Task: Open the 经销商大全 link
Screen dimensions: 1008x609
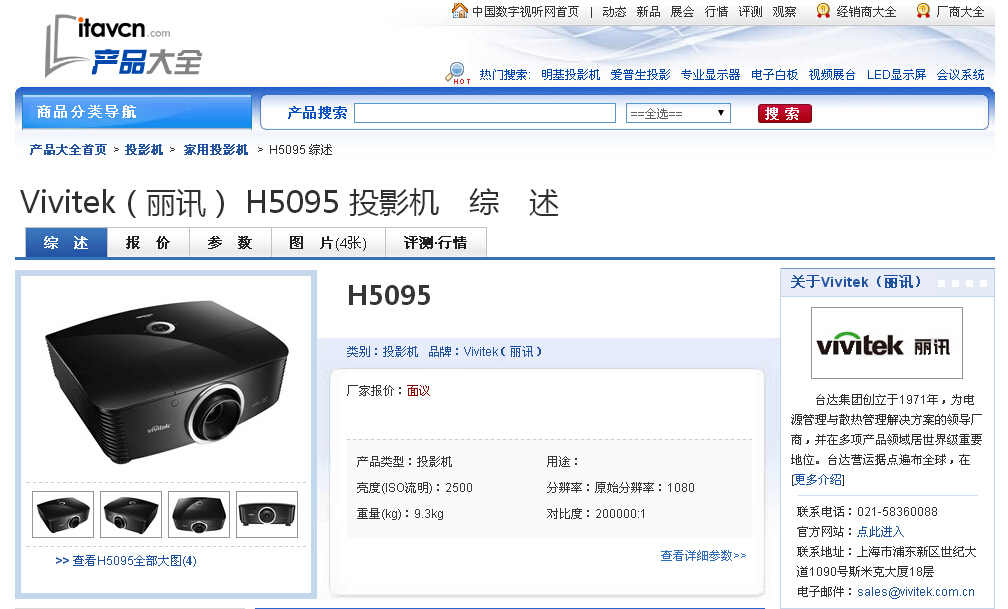Action: coord(866,12)
